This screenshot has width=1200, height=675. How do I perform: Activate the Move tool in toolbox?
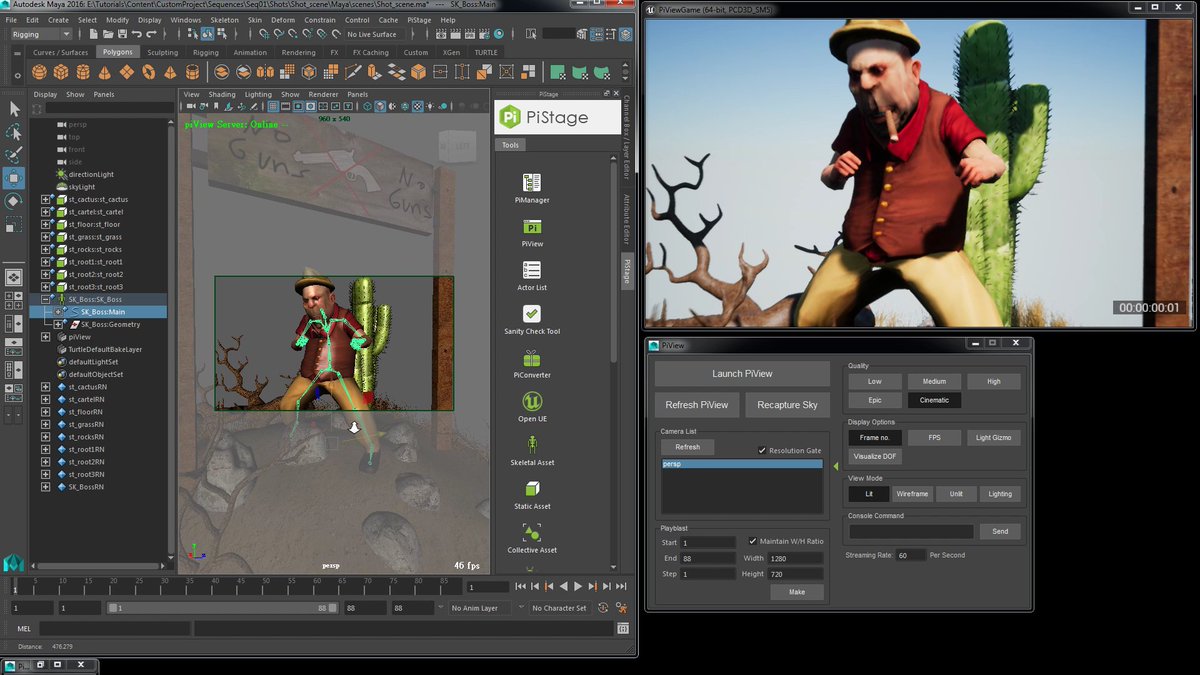pyautogui.click(x=14, y=178)
